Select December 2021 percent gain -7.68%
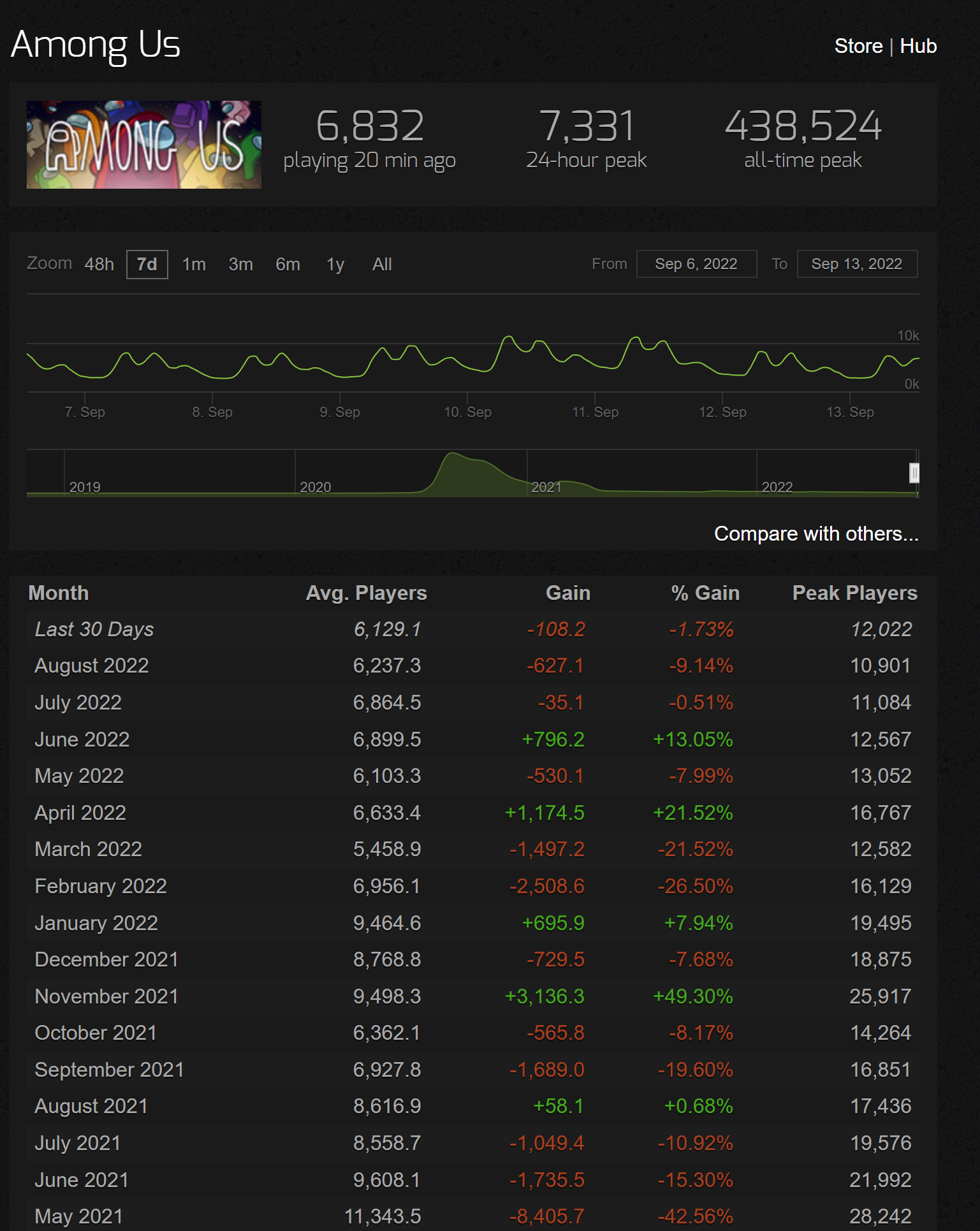980x1231 pixels. [701, 959]
